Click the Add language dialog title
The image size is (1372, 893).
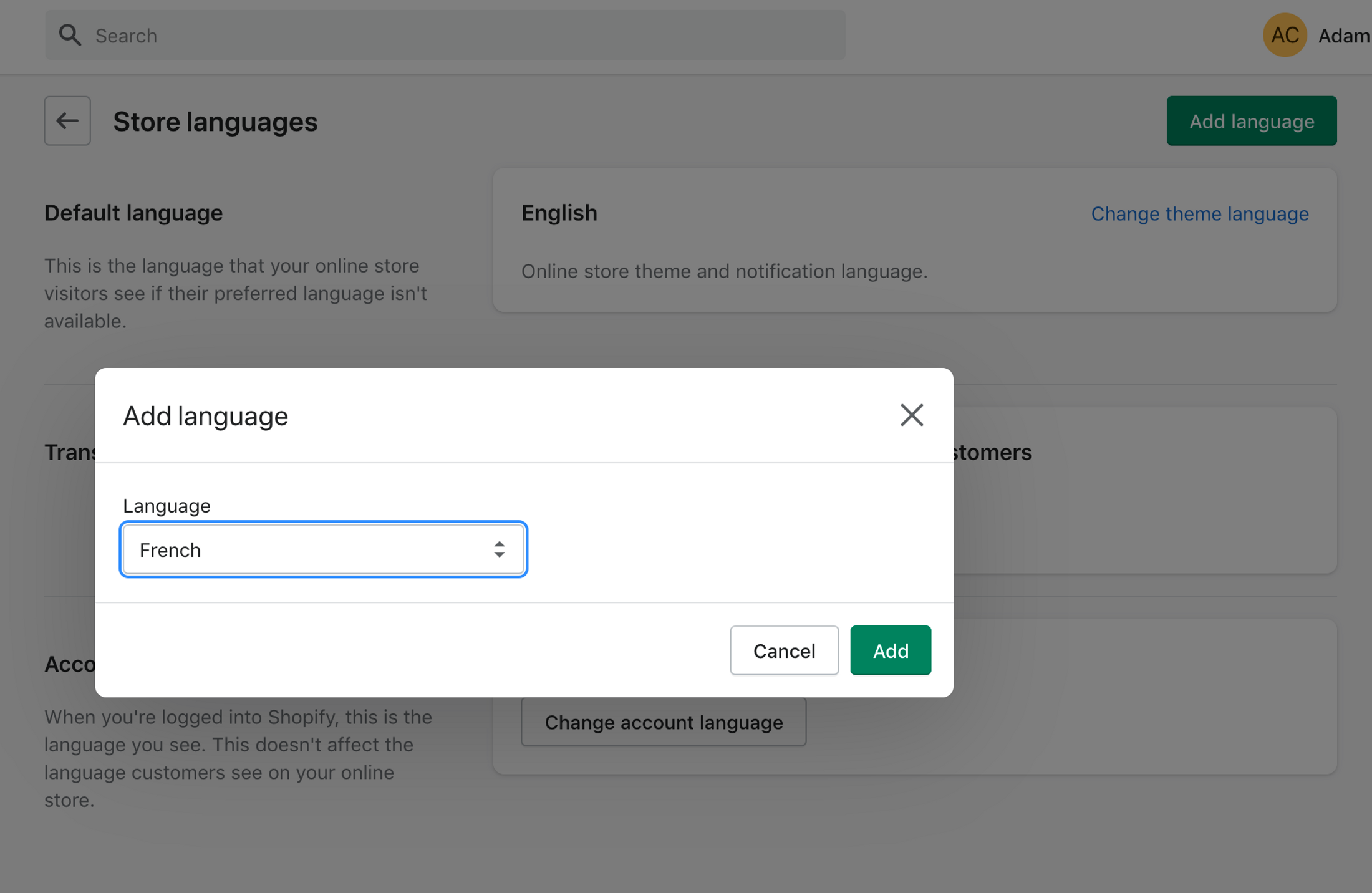205,416
